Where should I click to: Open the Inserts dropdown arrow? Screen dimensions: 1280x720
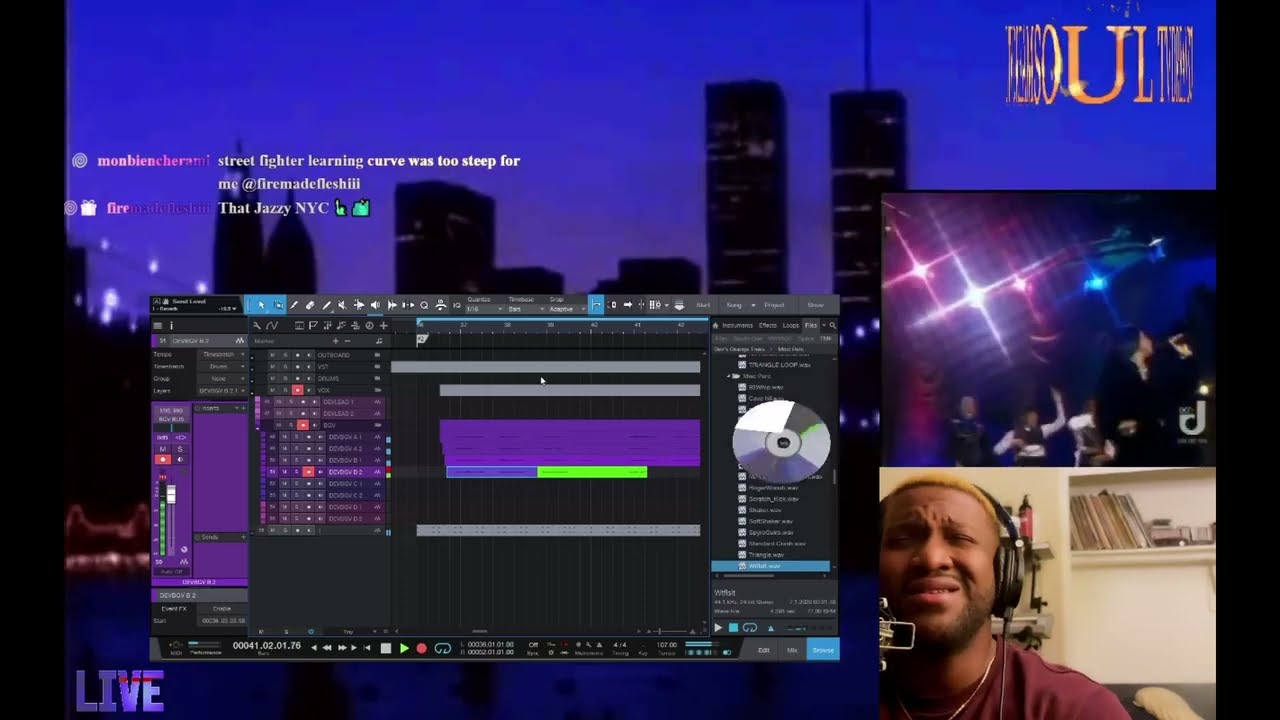tap(237, 408)
